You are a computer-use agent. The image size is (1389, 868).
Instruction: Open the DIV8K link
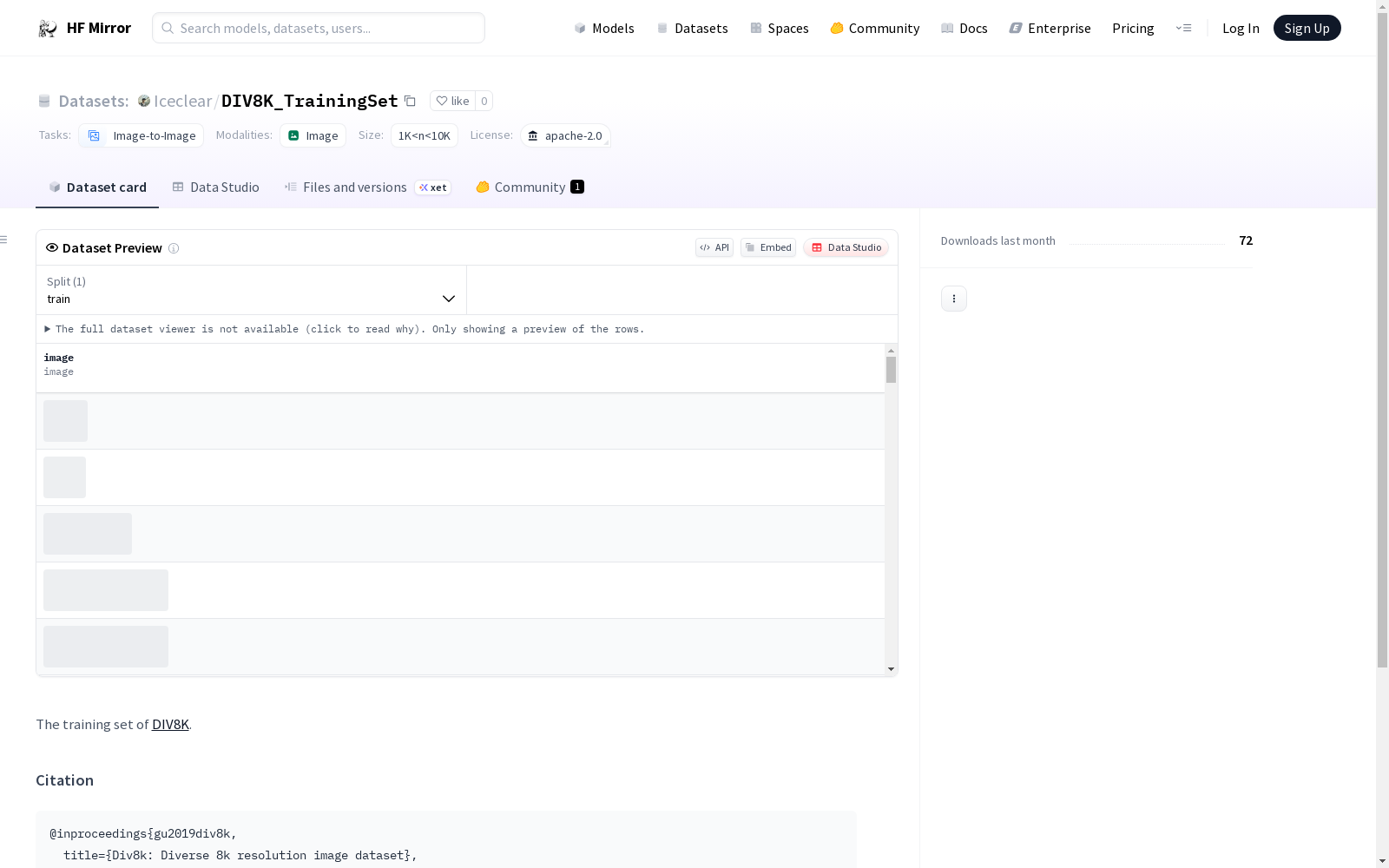point(170,724)
